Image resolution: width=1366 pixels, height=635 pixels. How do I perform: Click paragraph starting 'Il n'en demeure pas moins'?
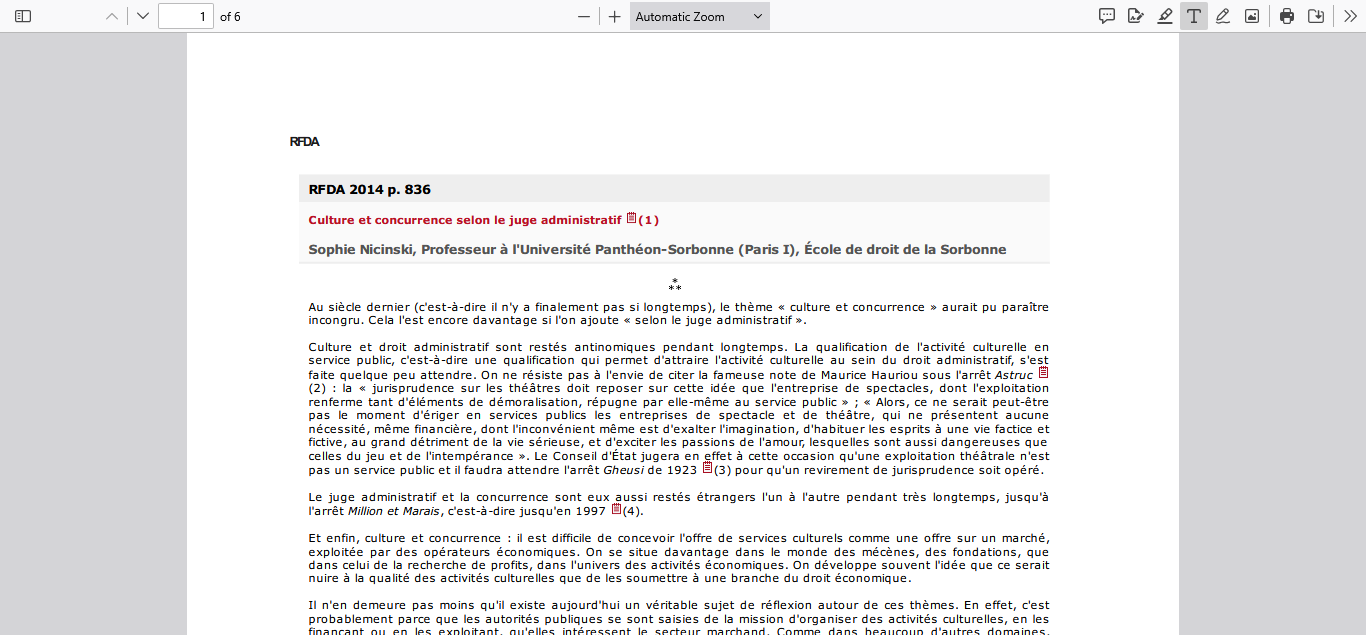[x=679, y=618]
